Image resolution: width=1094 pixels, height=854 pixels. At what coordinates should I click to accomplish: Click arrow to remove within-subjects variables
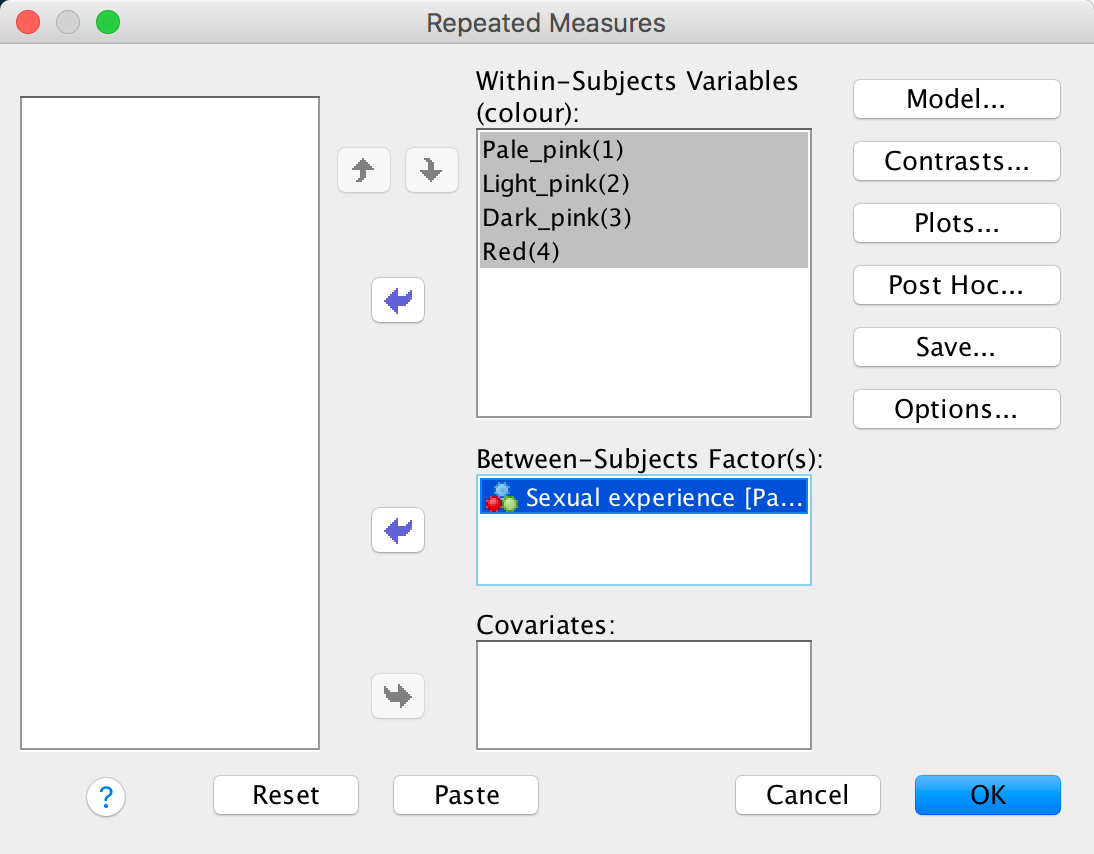(x=398, y=300)
